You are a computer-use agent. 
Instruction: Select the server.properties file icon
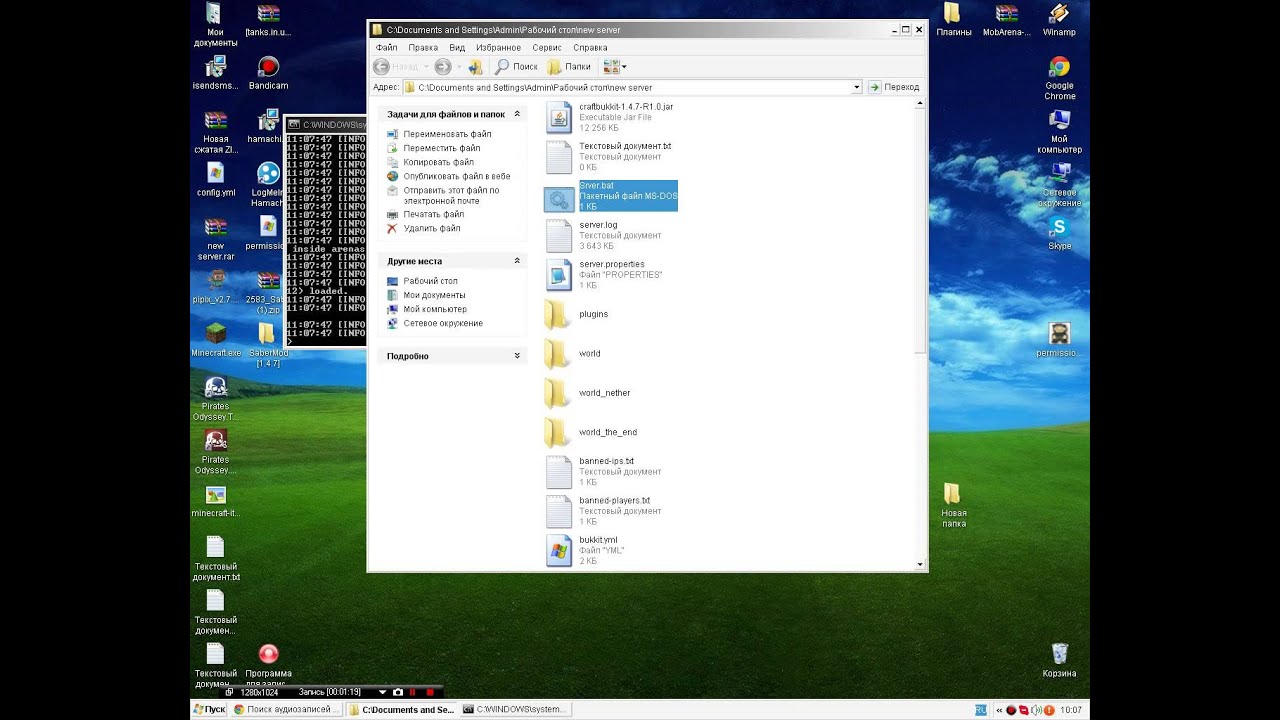(x=559, y=275)
